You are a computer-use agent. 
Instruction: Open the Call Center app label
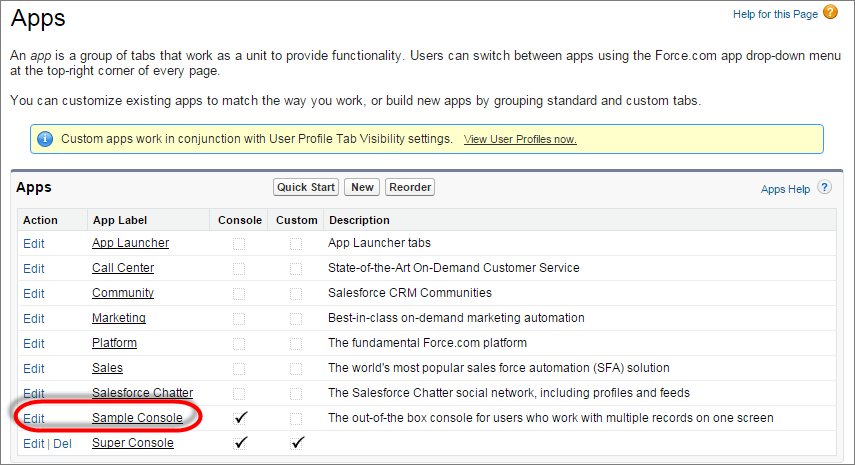pyautogui.click(x=123, y=268)
